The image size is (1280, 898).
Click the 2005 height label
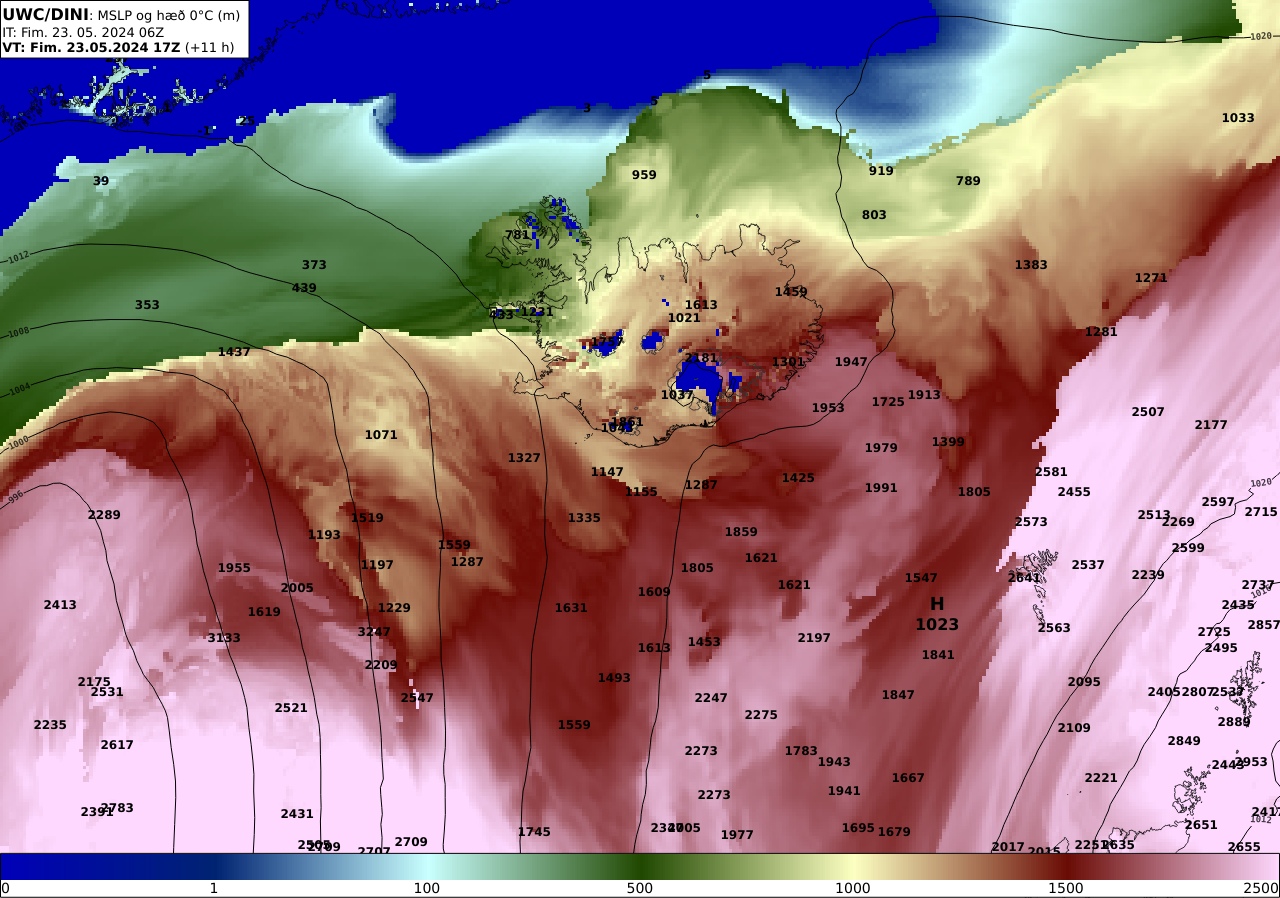pyautogui.click(x=297, y=588)
